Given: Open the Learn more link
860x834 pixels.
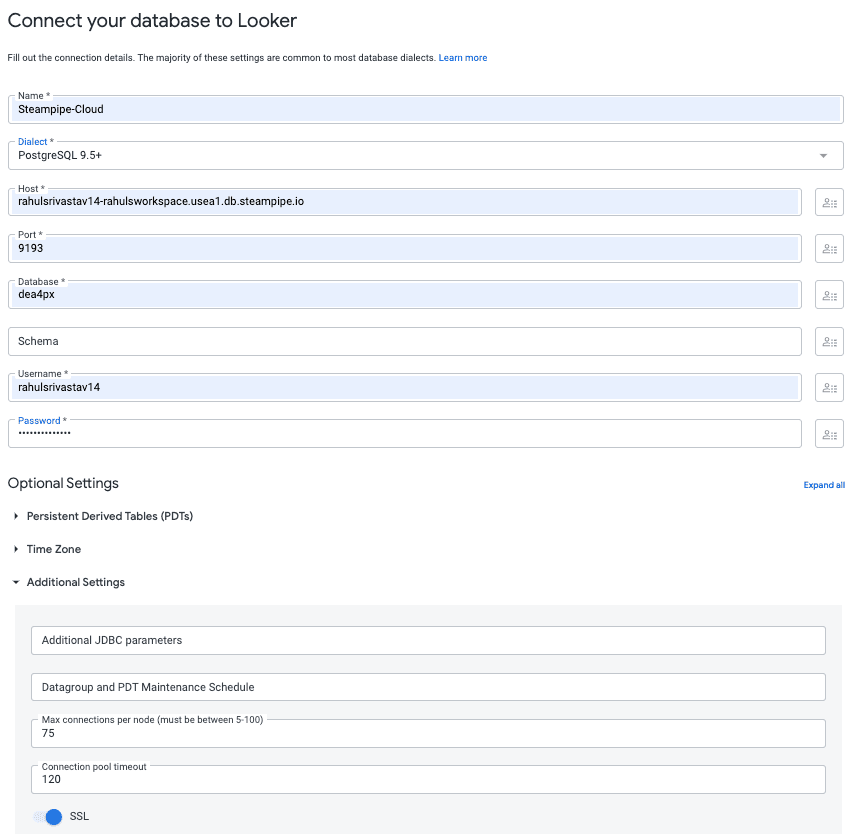Looking at the screenshot, I should pos(462,58).
